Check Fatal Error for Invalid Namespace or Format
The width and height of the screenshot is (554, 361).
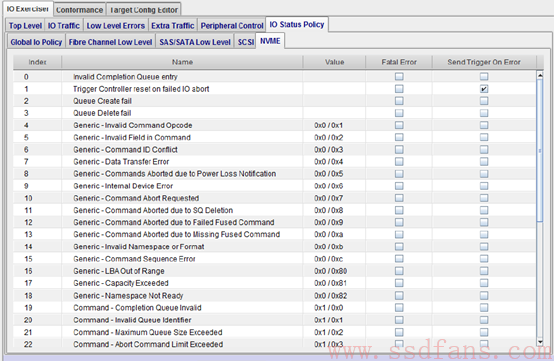399,247
